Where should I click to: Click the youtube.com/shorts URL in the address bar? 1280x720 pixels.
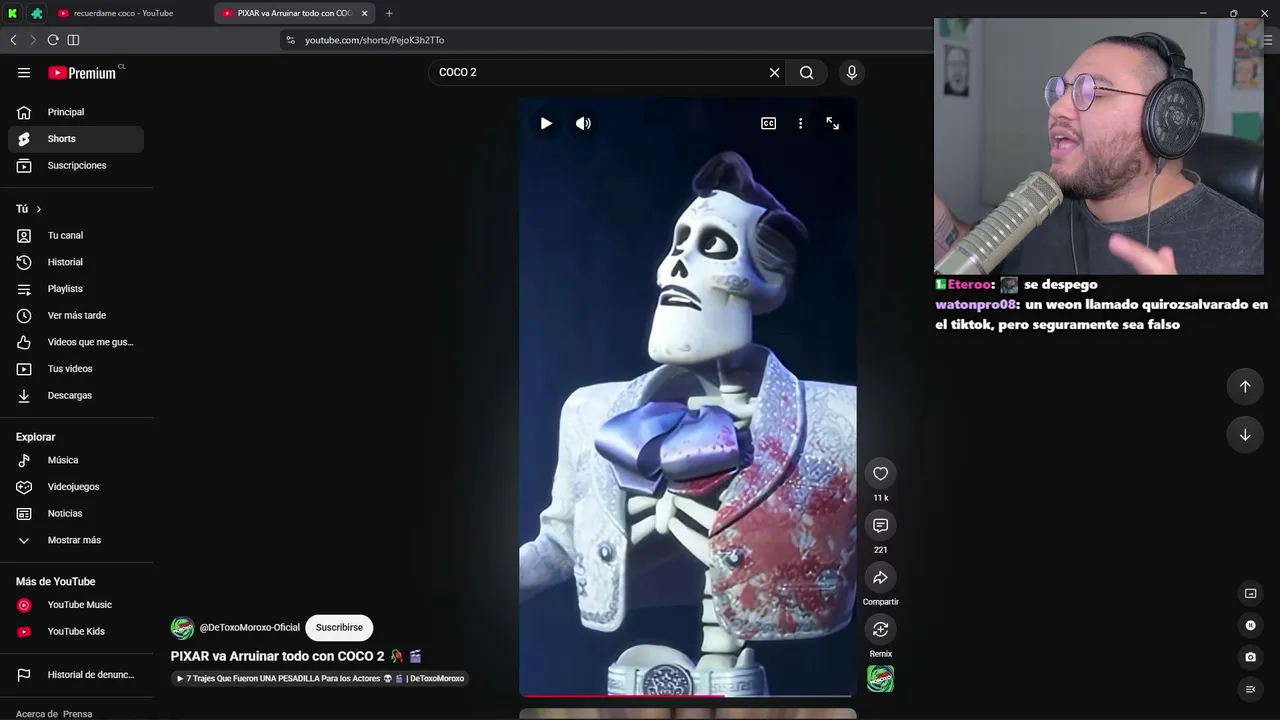pos(374,40)
